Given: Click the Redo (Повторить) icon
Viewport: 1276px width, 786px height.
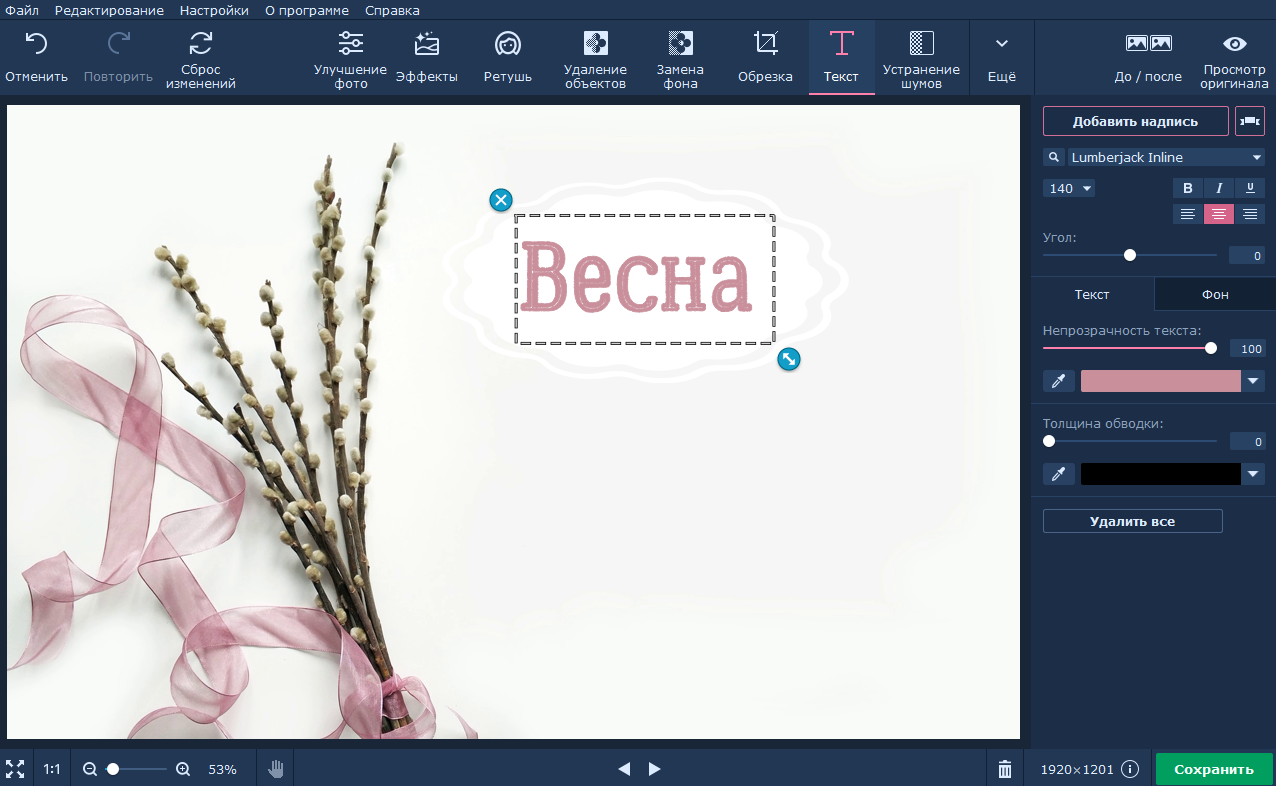Looking at the screenshot, I should 119,43.
